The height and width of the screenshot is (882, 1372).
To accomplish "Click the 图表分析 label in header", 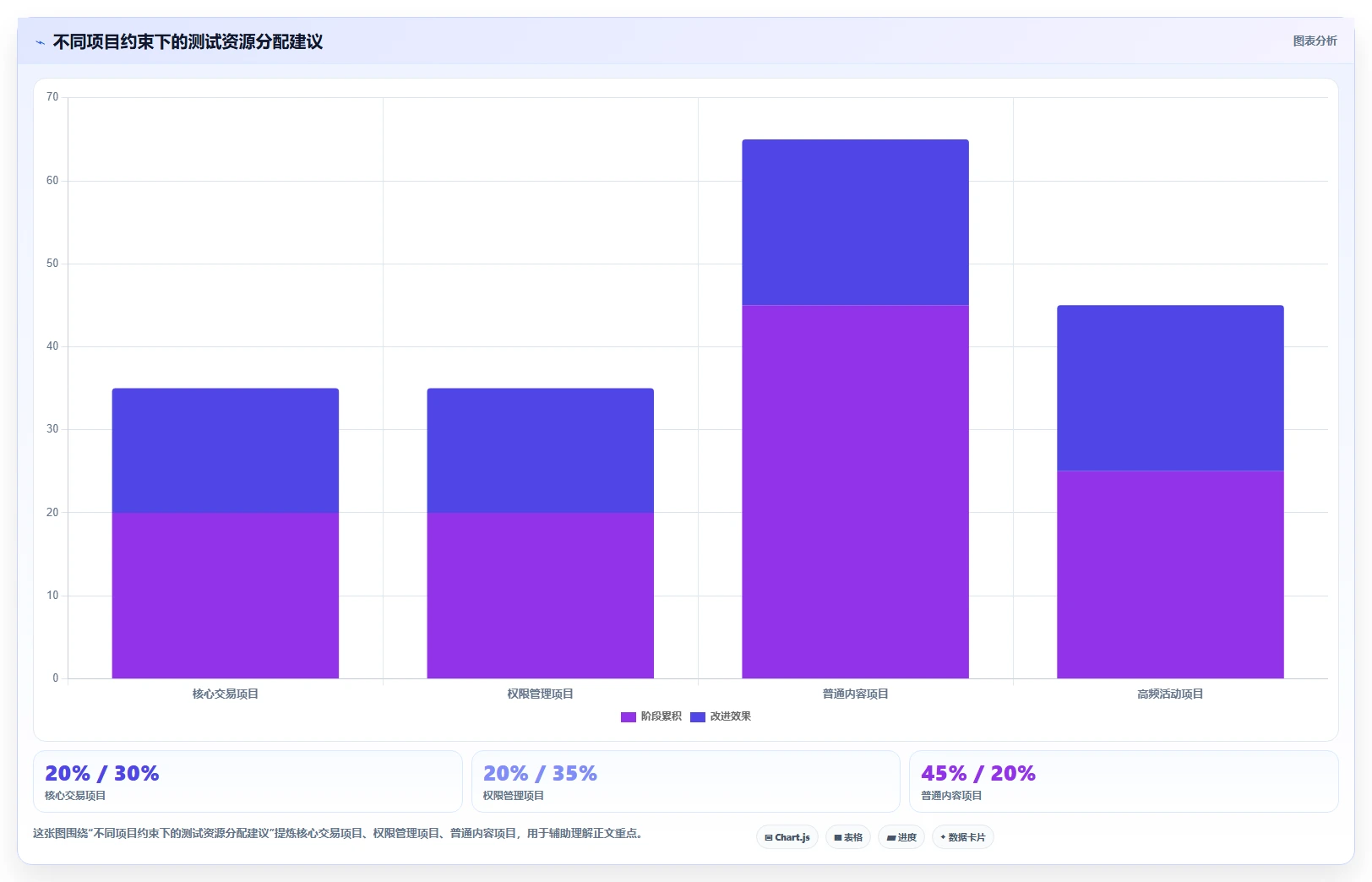I will (1315, 41).
